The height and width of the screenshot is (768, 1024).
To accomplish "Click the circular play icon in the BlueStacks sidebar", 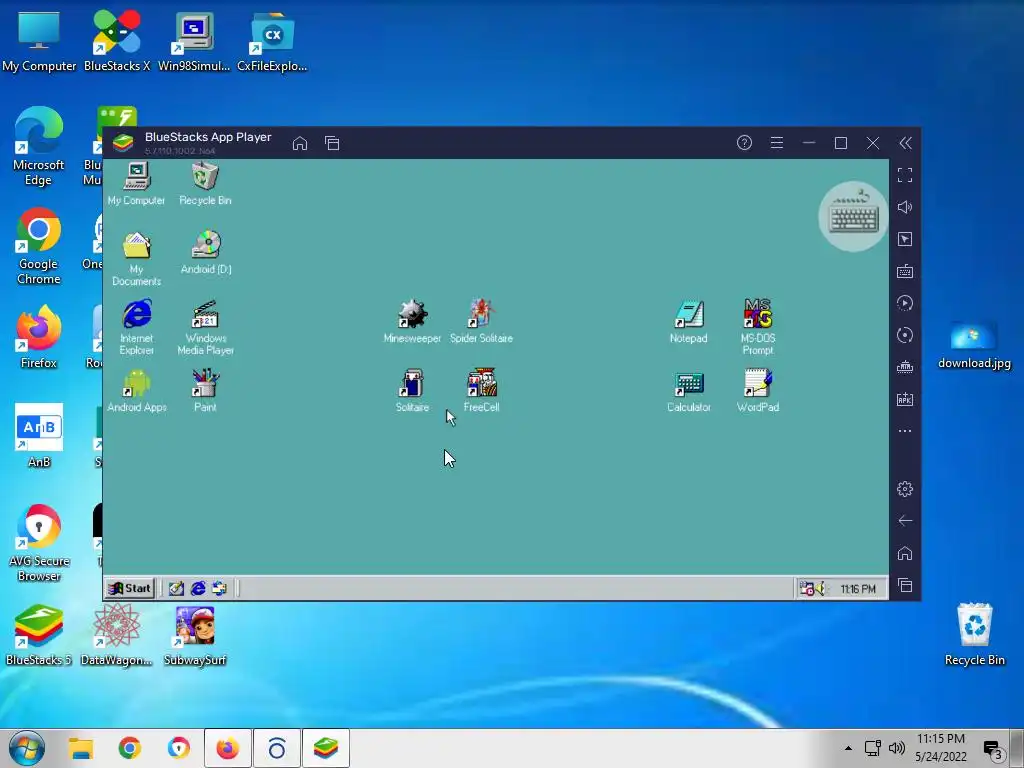I will coord(904,303).
